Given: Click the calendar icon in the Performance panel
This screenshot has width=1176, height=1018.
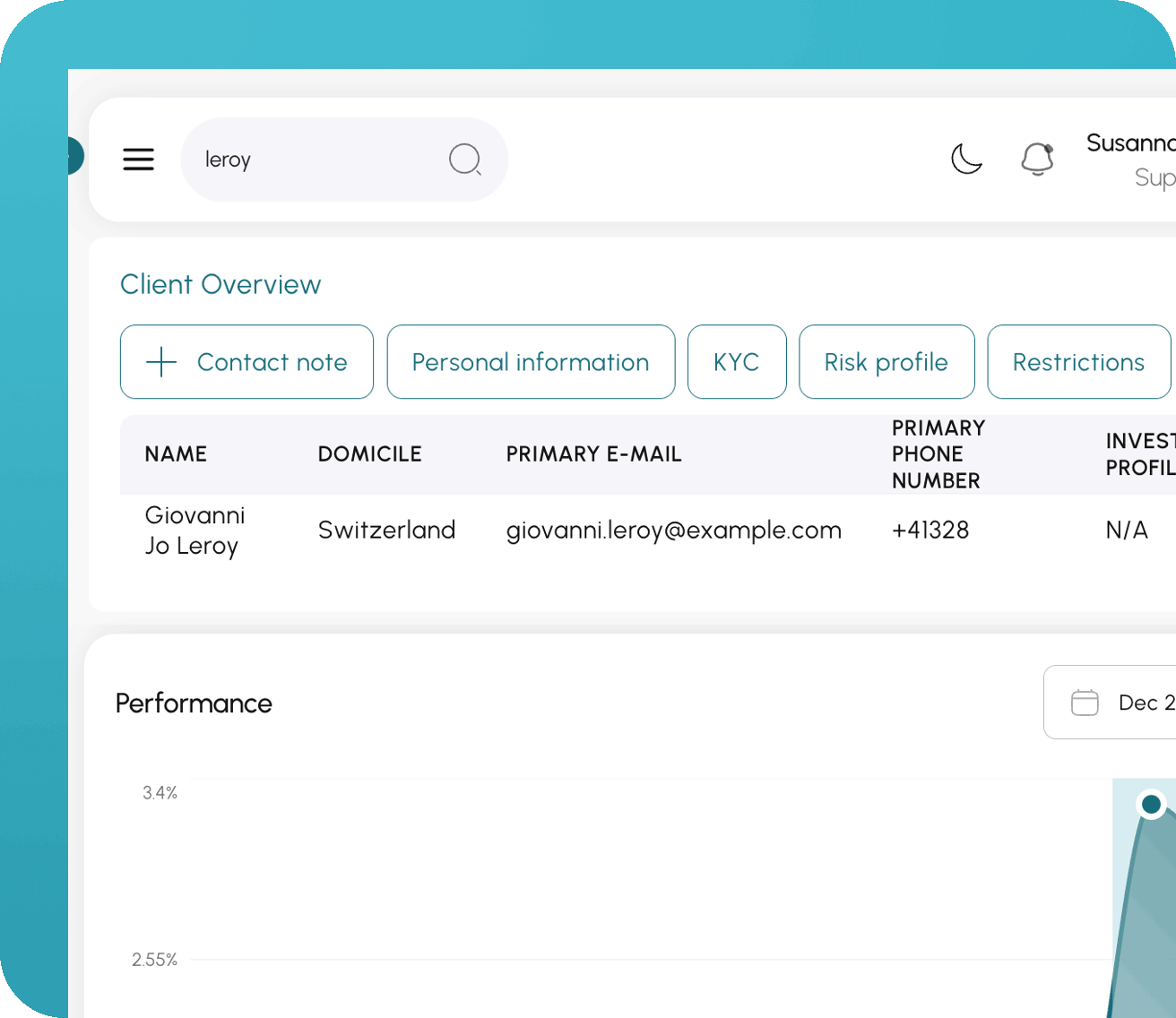Looking at the screenshot, I should click(1085, 703).
